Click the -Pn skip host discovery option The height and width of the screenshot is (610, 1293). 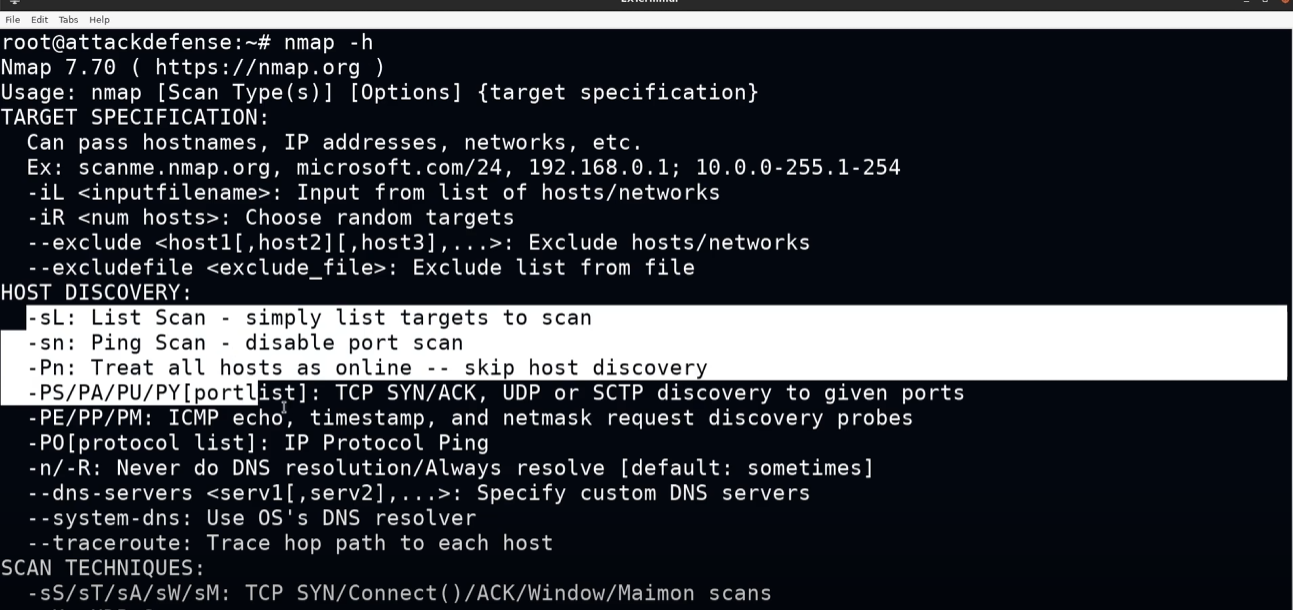pyautogui.click(x=367, y=368)
